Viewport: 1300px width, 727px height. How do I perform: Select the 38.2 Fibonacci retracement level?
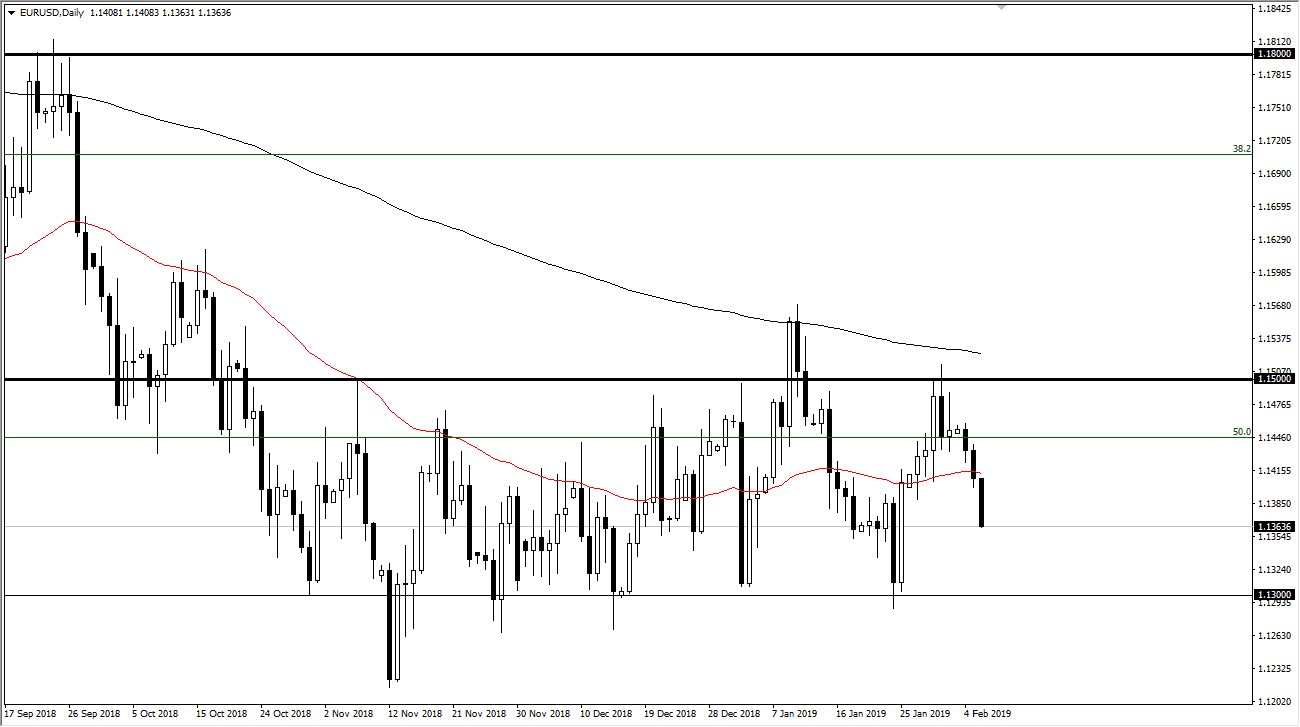point(600,156)
